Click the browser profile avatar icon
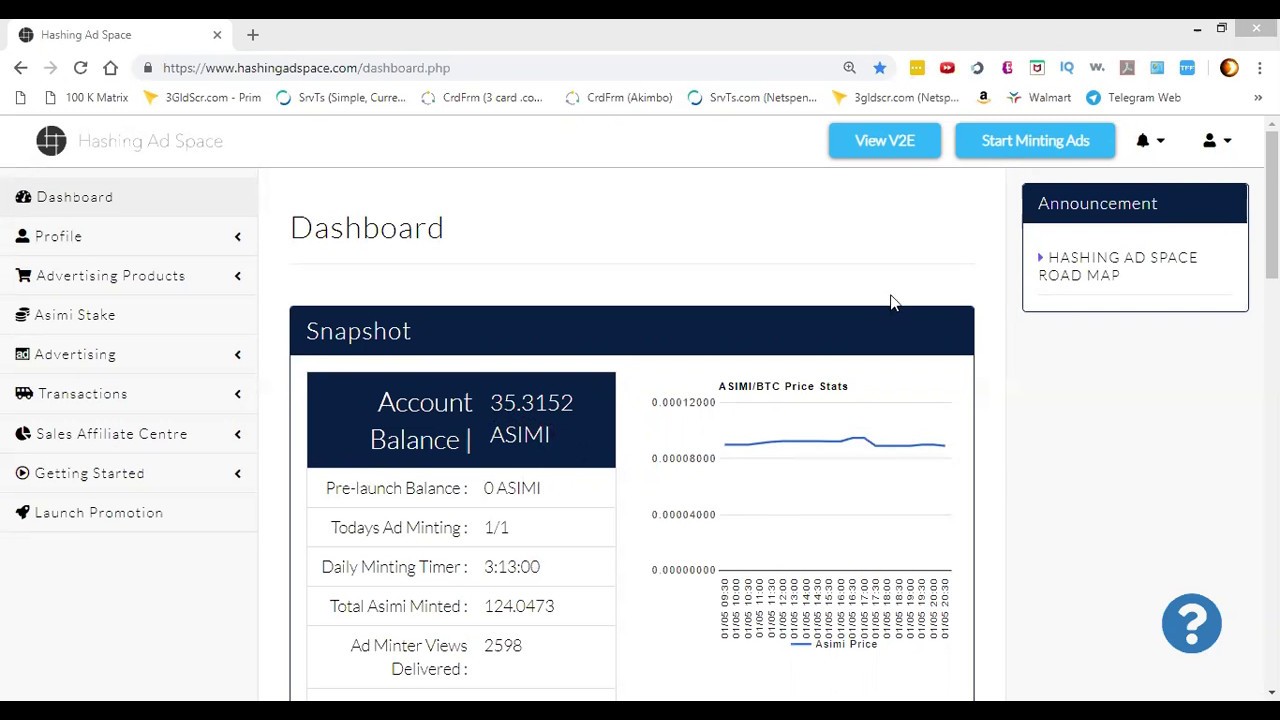The width and height of the screenshot is (1280, 720). [1230, 68]
